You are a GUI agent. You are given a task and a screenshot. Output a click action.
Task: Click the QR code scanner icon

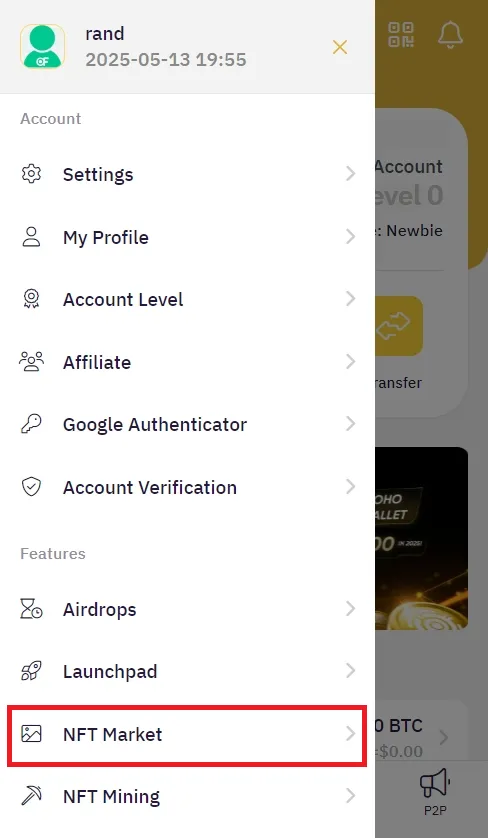point(400,35)
